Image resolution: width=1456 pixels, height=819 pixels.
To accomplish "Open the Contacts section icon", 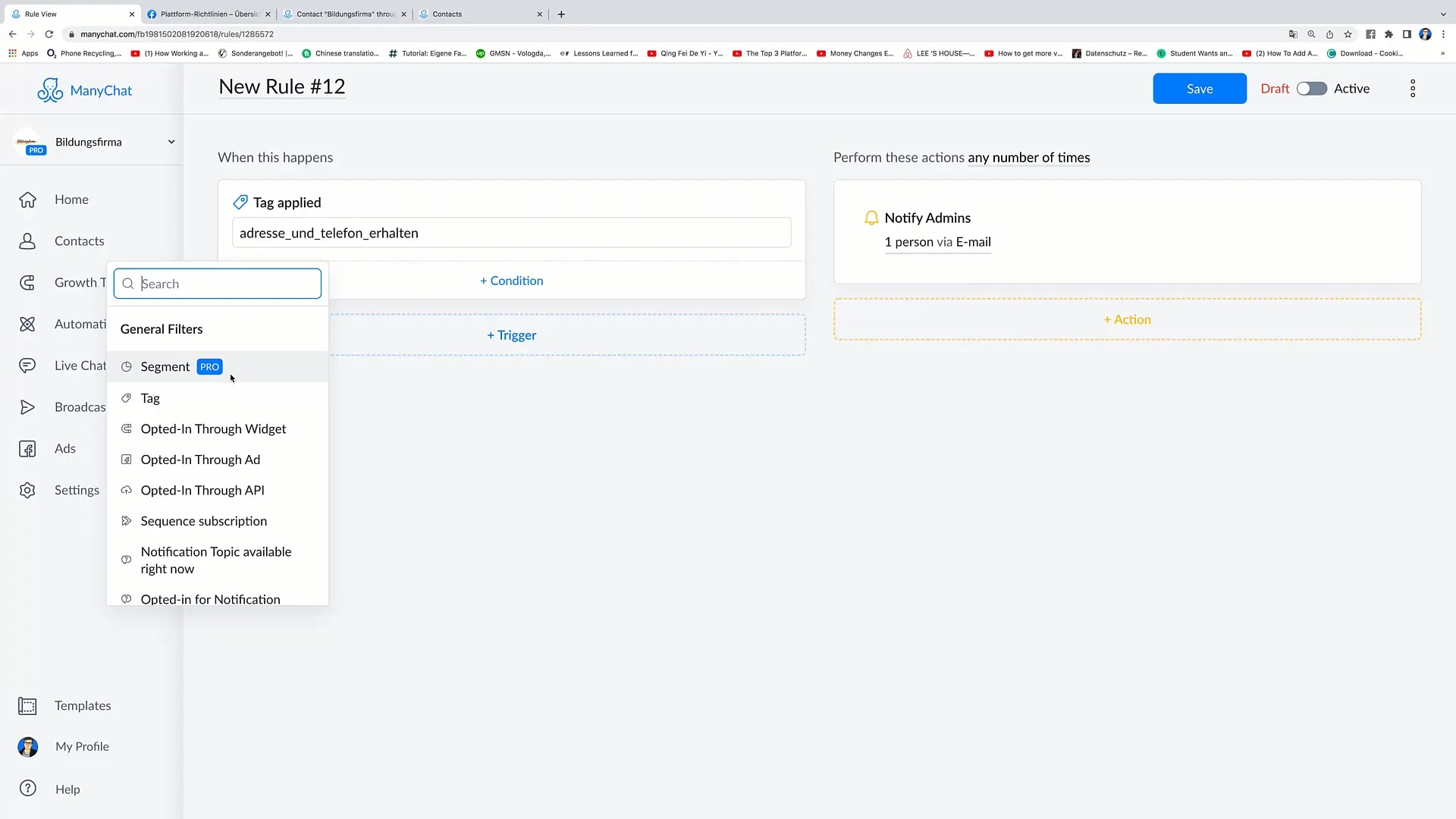I will 27,240.
